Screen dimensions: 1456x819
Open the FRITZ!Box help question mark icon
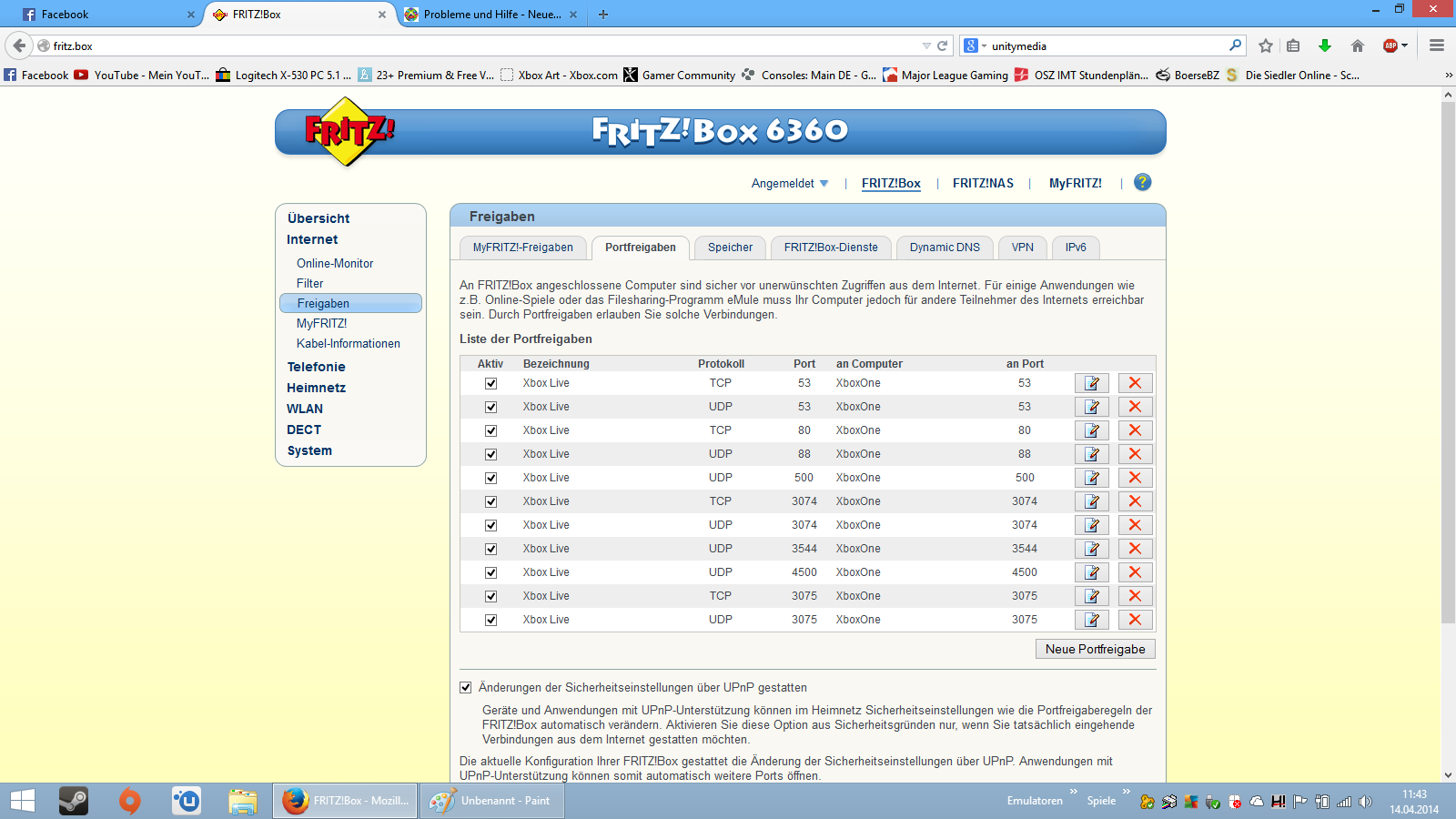(x=1142, y=183)
